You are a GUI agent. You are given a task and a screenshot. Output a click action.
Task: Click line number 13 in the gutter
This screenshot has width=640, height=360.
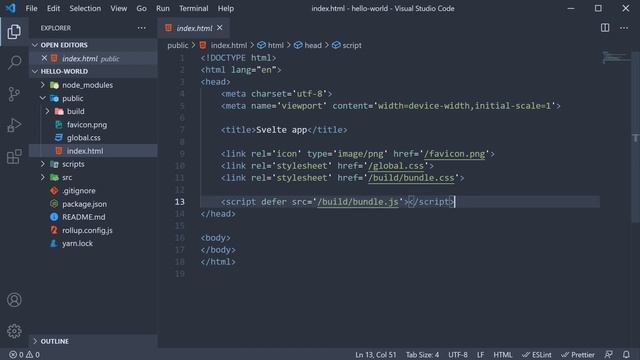(180, 202)
